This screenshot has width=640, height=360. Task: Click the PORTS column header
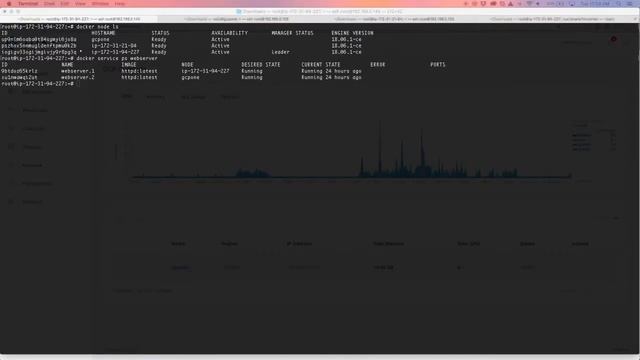438,64
